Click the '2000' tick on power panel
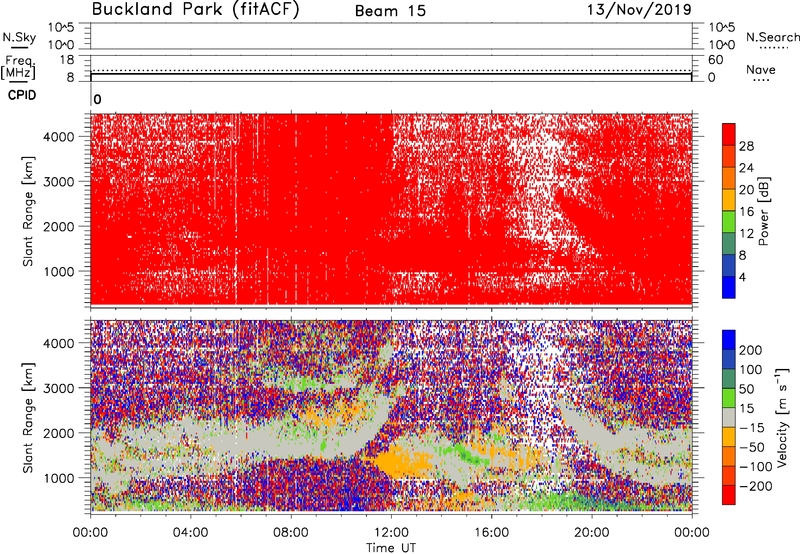 [x=59, y=226]
